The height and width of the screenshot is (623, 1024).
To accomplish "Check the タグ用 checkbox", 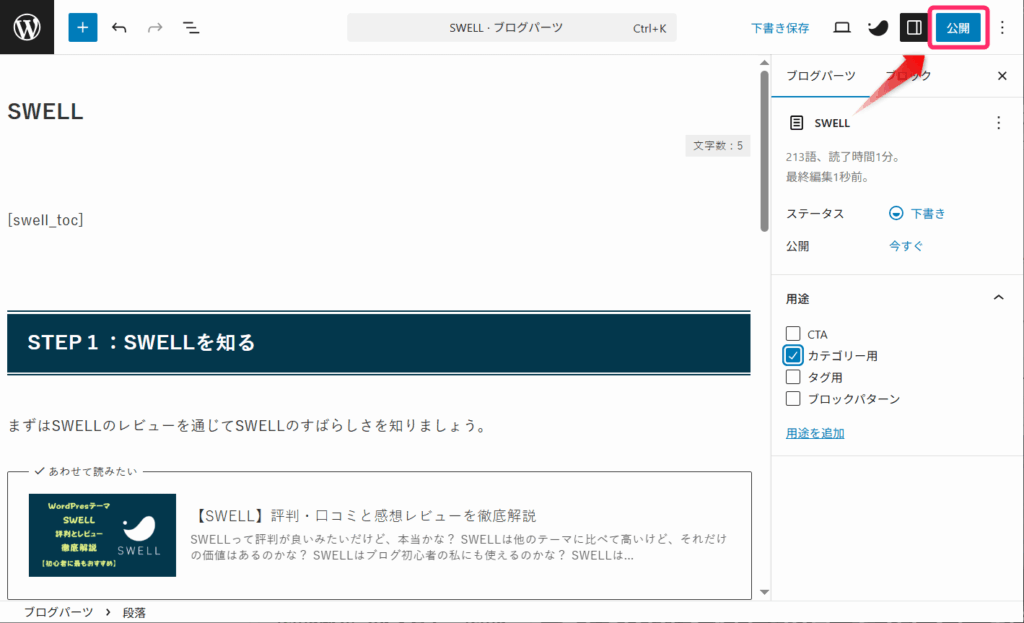I will (793, 377).
